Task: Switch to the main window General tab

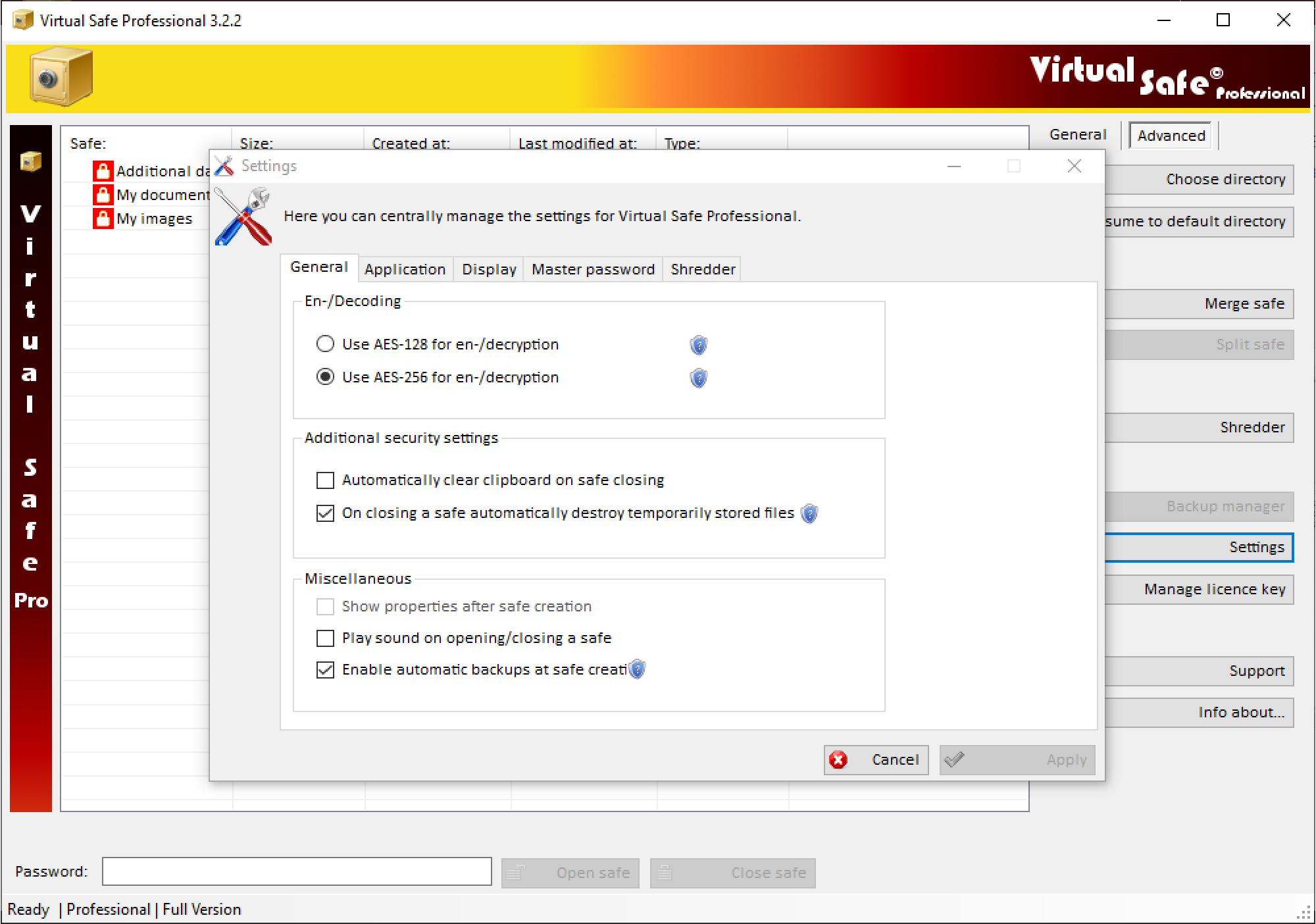Action: 1078,134
